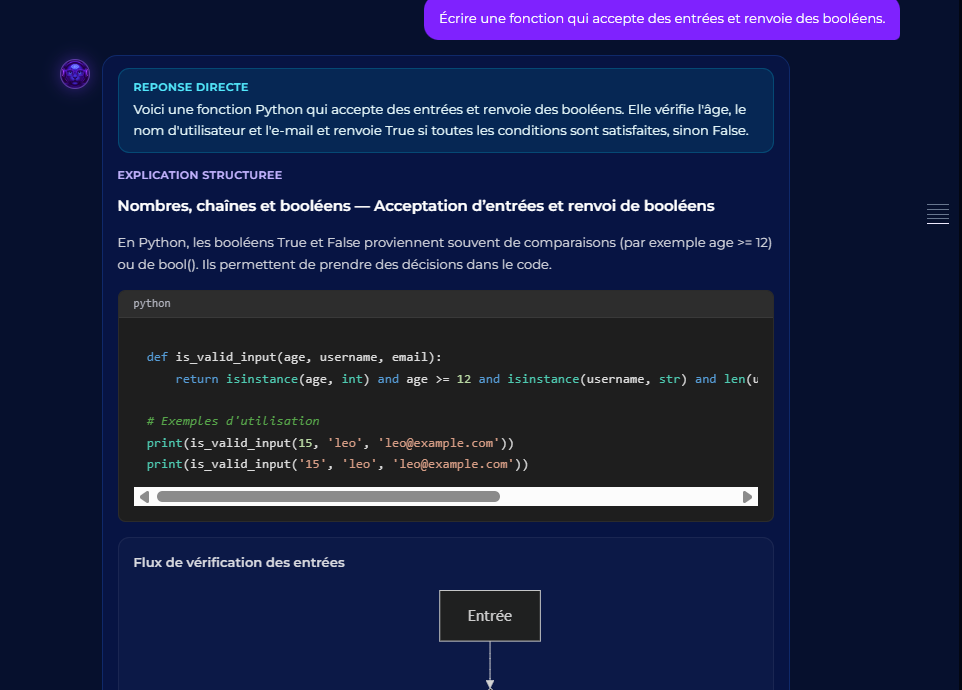Click the code scrollbar right arrow
The height and width of the screenshot is (690, 962).
coord(747,497)
